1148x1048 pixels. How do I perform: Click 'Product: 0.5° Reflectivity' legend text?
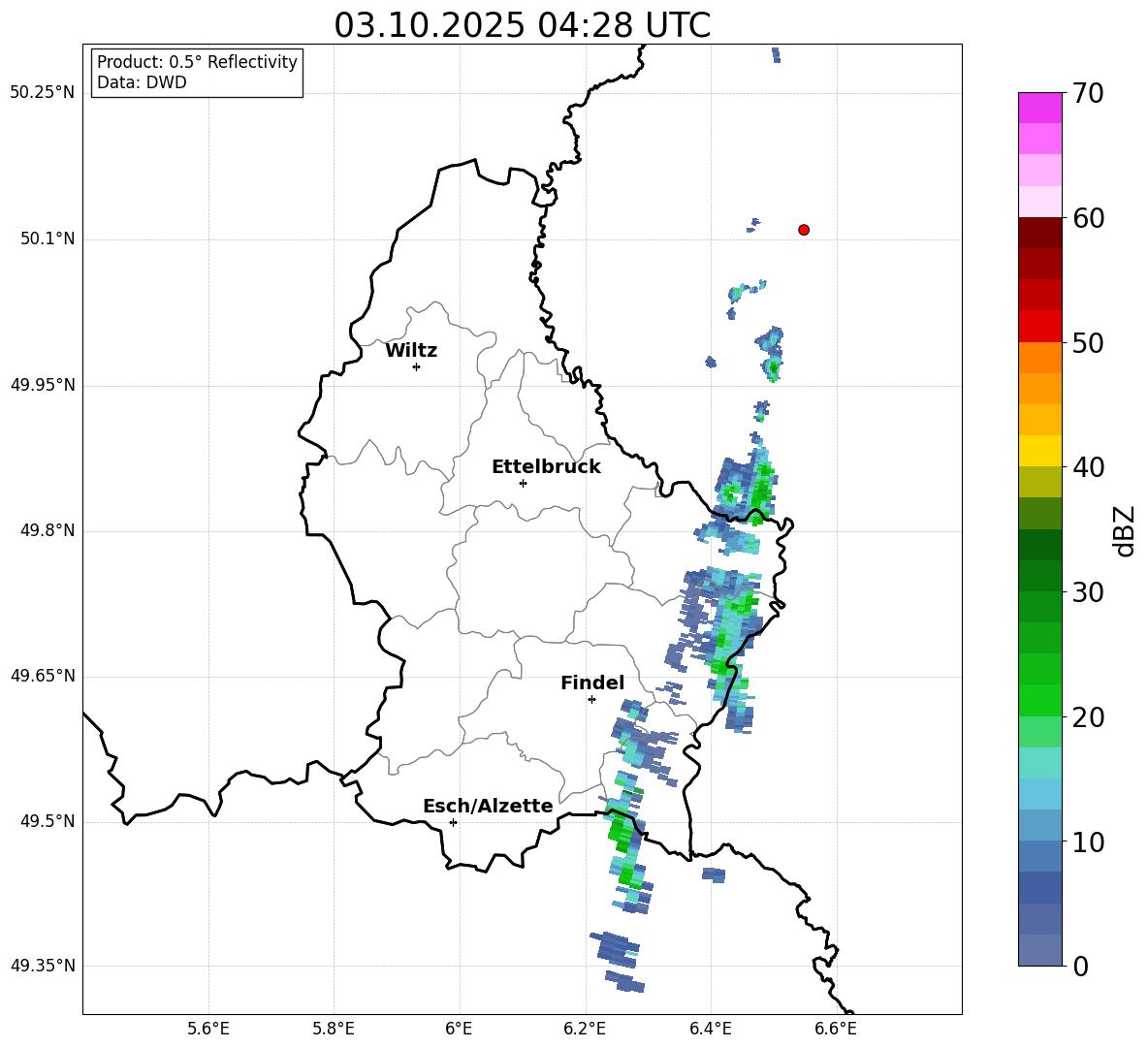coord(197,62)
